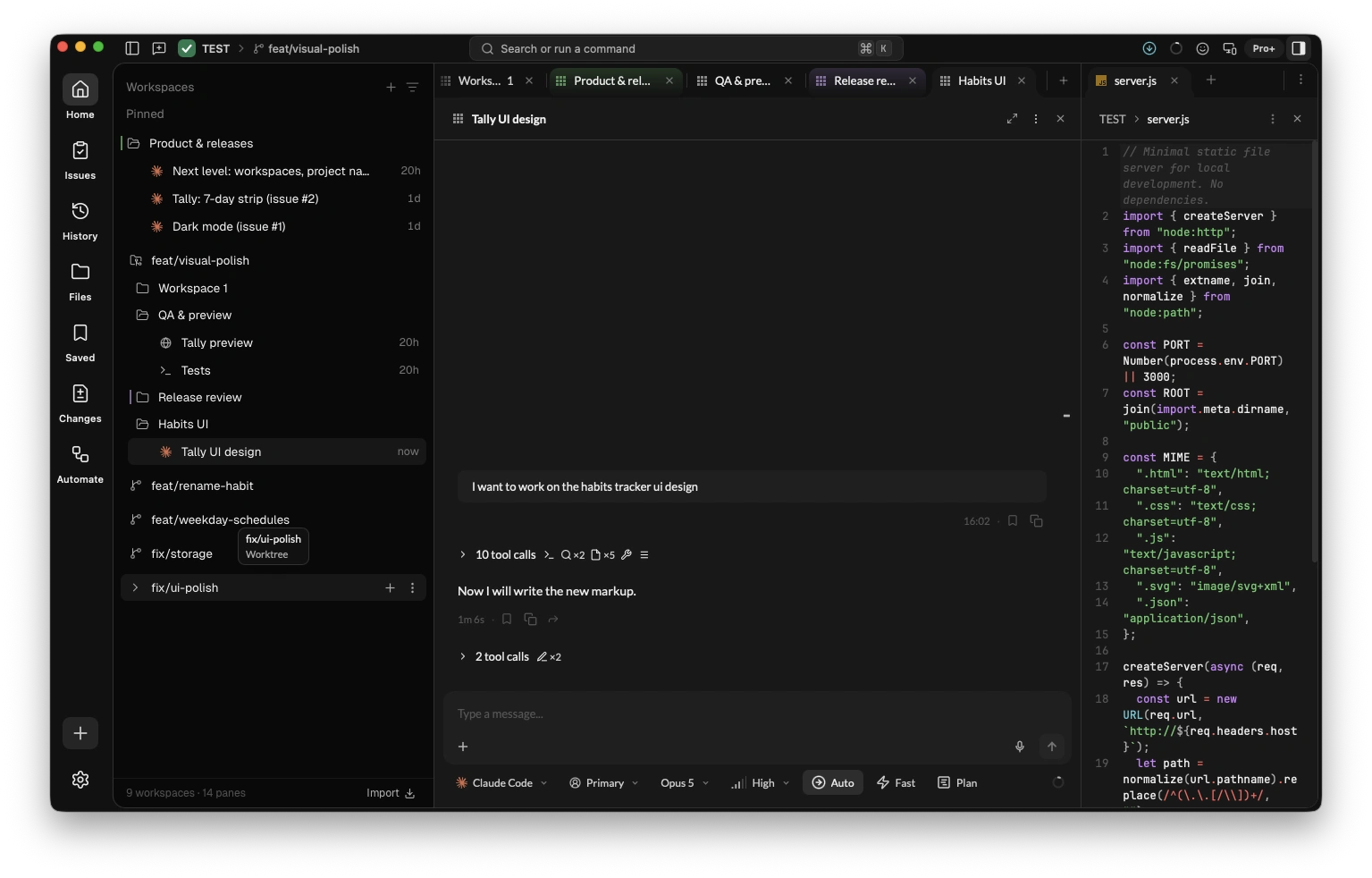The width and height of the screenshot is (1372, 878).
Task: Open fix/ui-polish row options menu
Action: [412, 587]
